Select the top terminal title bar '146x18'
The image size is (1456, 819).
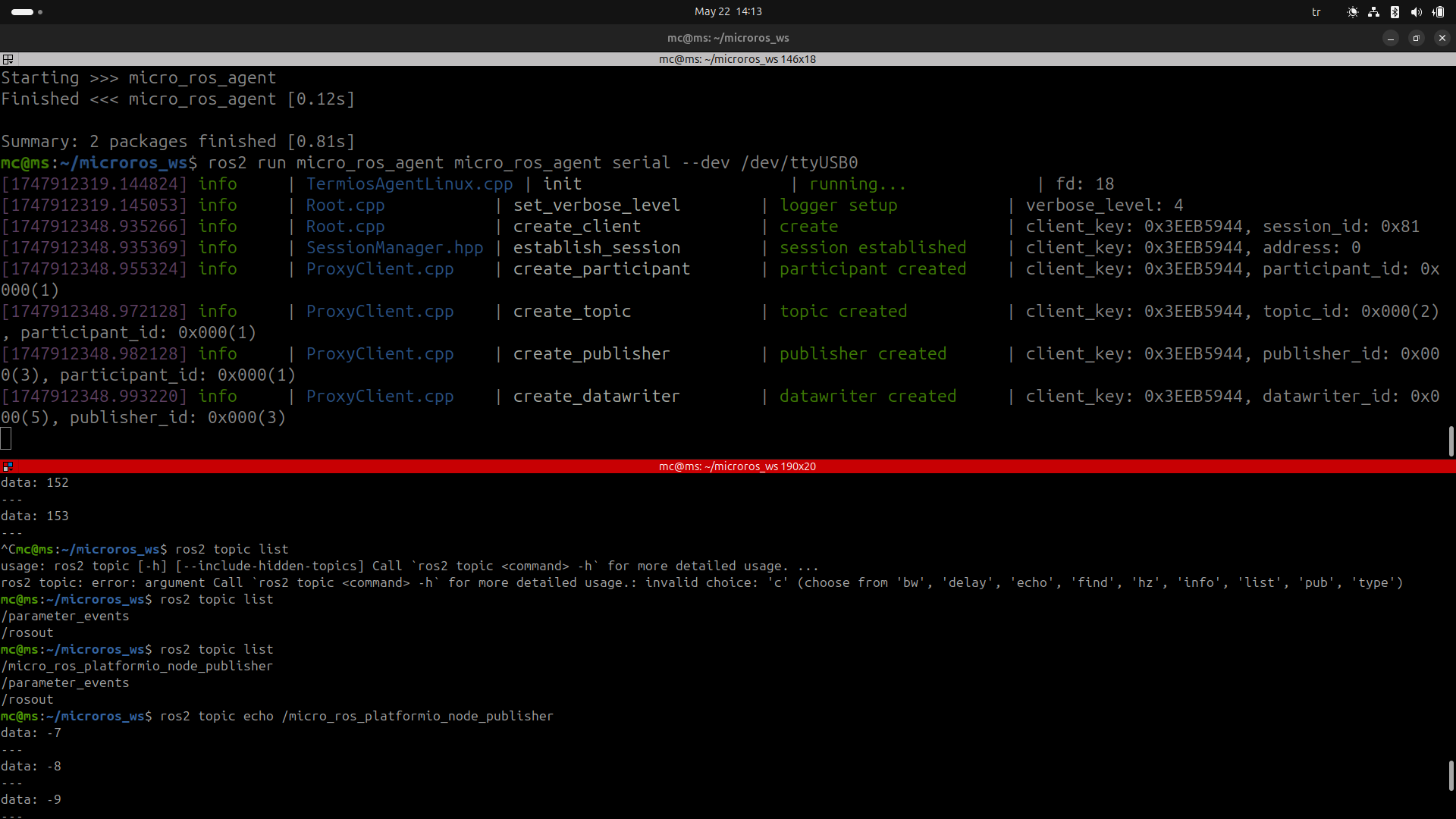(736, 59)
